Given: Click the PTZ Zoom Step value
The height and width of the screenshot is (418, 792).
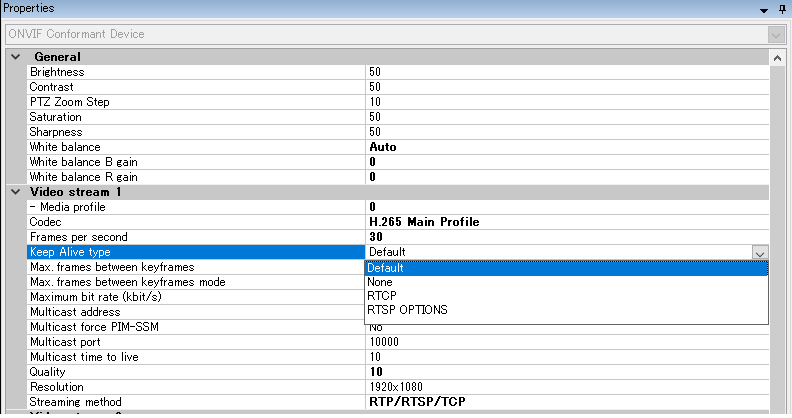Looking at the screenshot, I should [566, 102].
